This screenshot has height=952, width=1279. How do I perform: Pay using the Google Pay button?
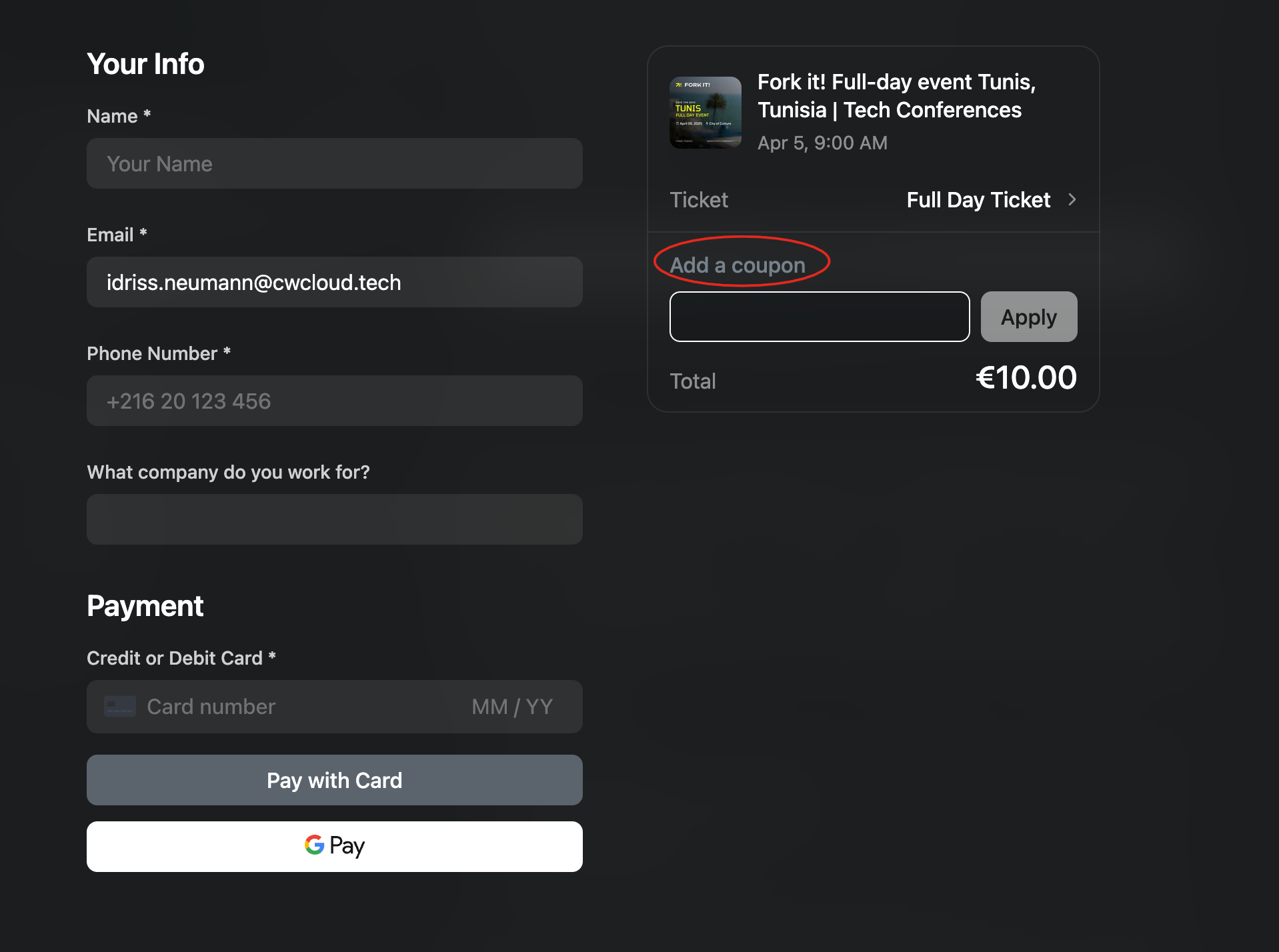334,846
